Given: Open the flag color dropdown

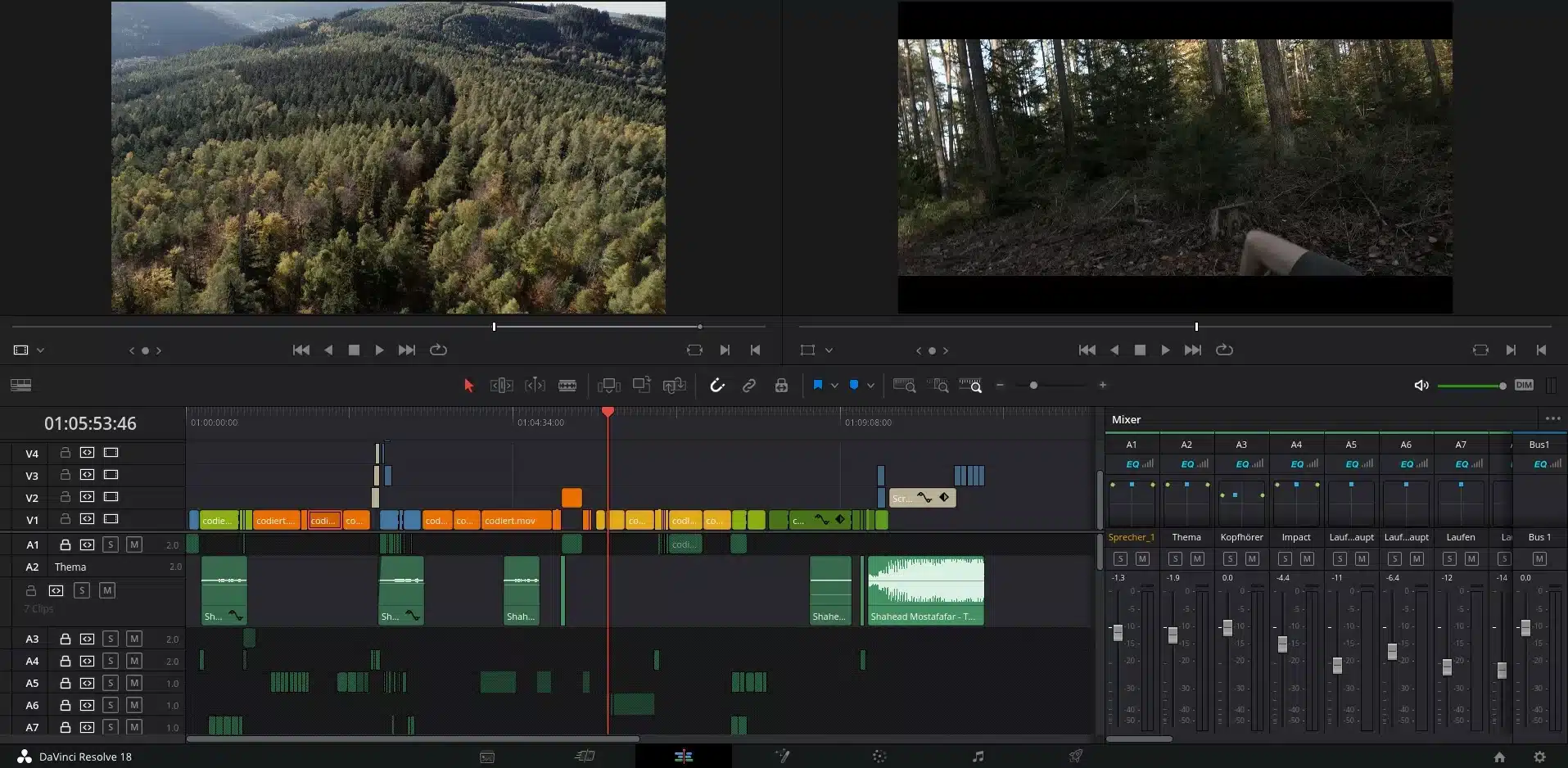Looking at the screenshot, I should click(834, 385).
